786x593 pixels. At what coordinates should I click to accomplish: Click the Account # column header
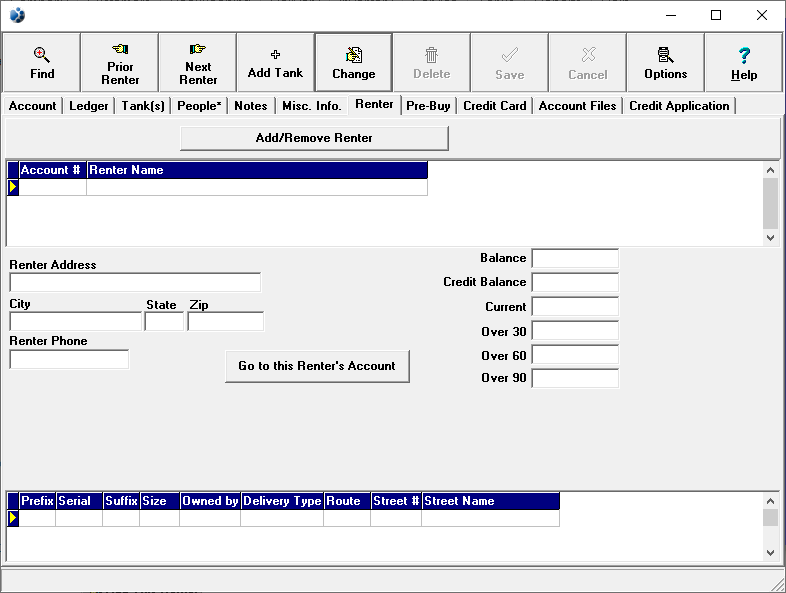[x=53, y=170]
